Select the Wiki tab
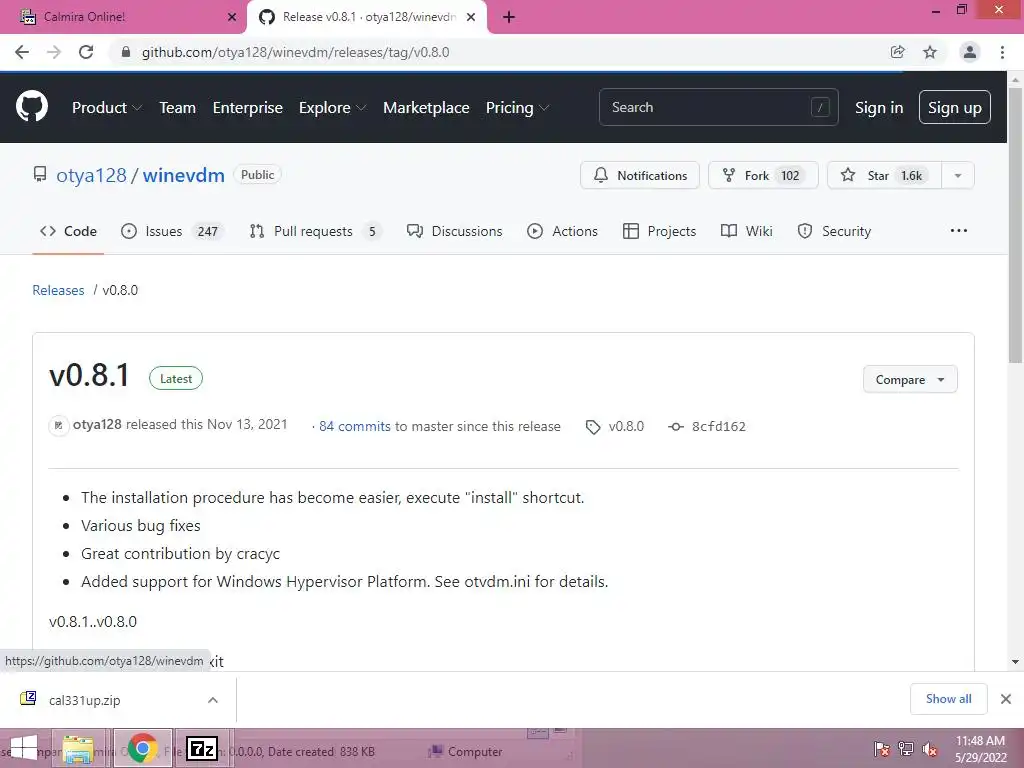Image resolution: width=1024 pixels, height=768 pixels. tap(746, 231)
